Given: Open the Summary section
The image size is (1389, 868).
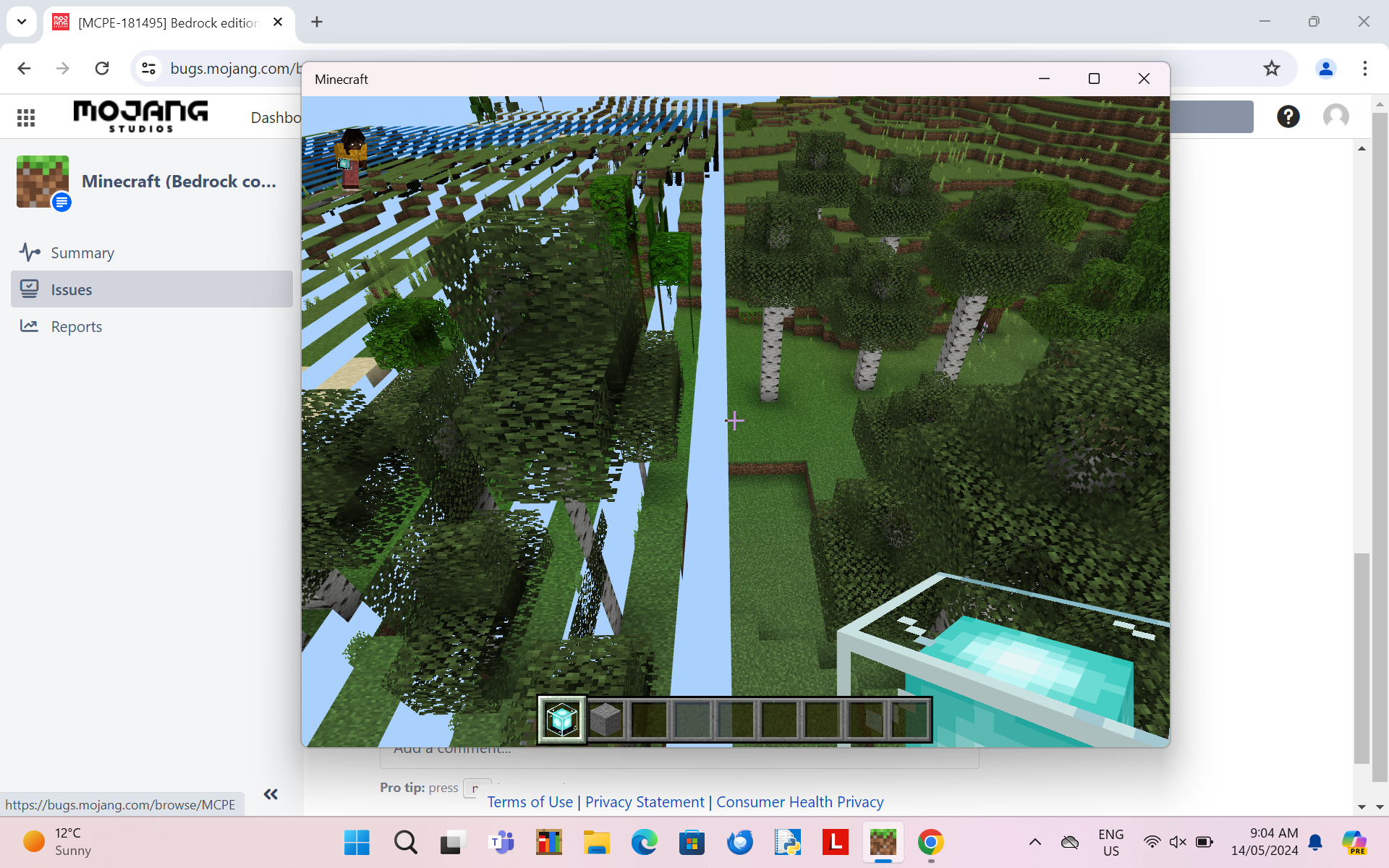Looking at the screenshot, I should pos(82,253).
